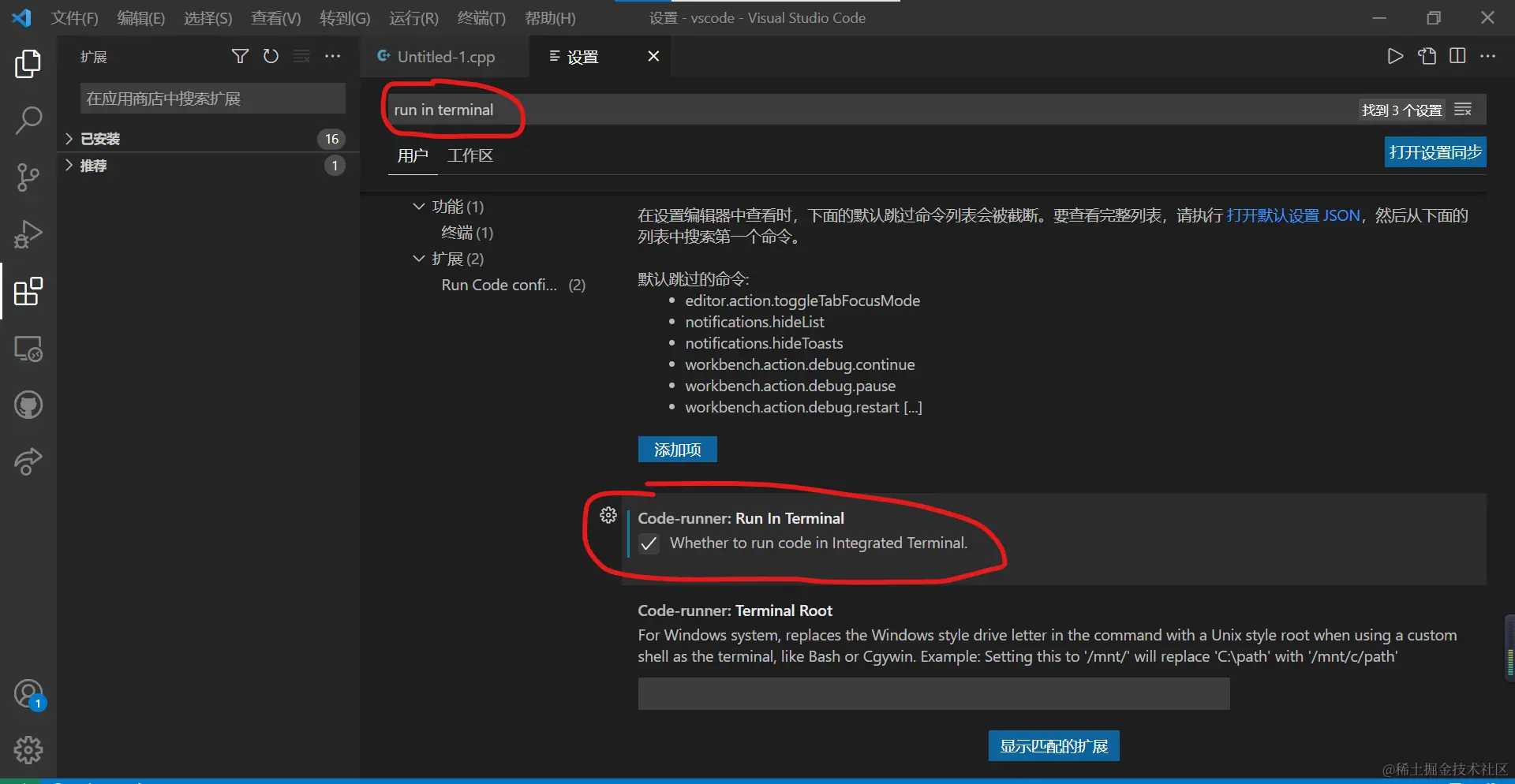
Task: Click workbench.action.debug.pause list entry
Action: point(790,386)
